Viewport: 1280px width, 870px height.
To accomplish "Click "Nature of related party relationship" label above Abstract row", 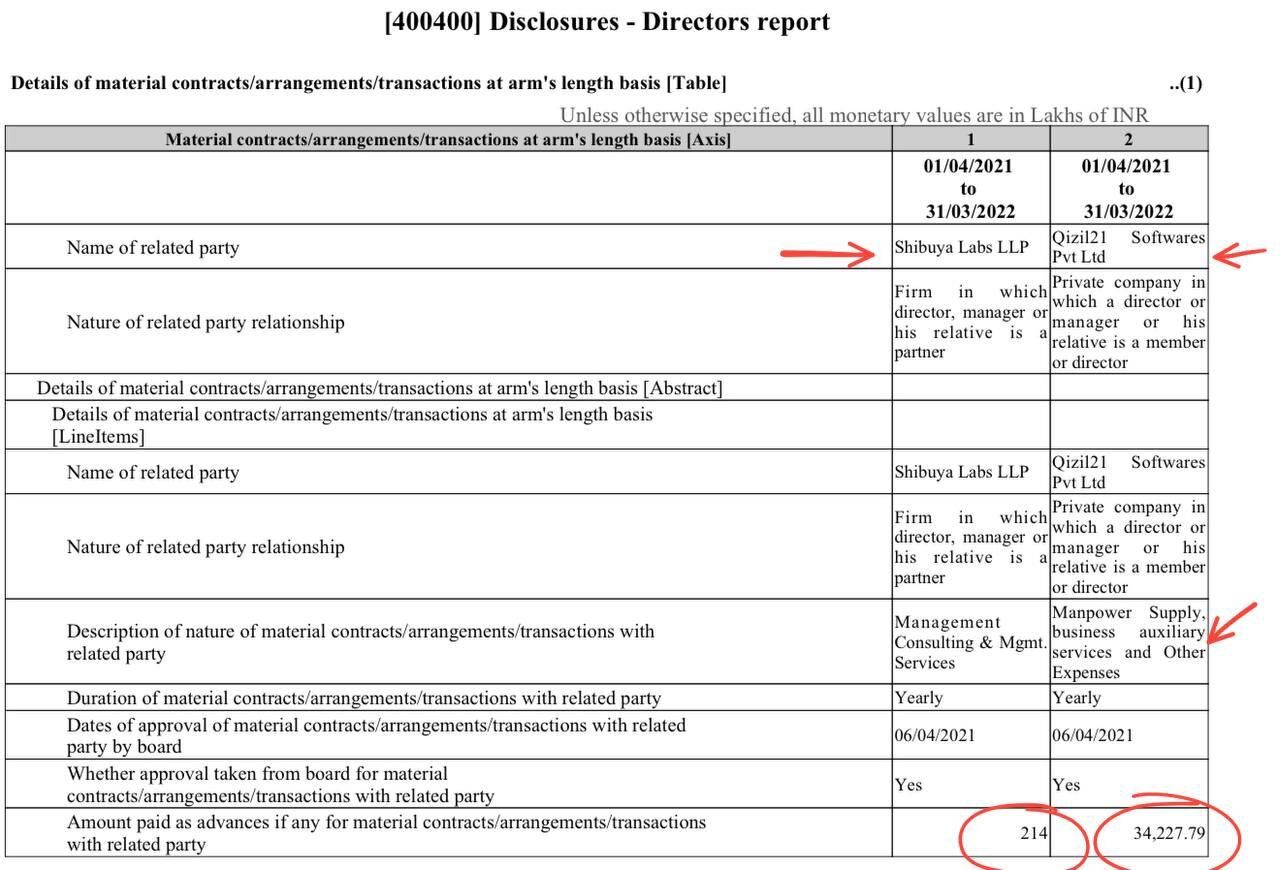I will coord(206,322).
